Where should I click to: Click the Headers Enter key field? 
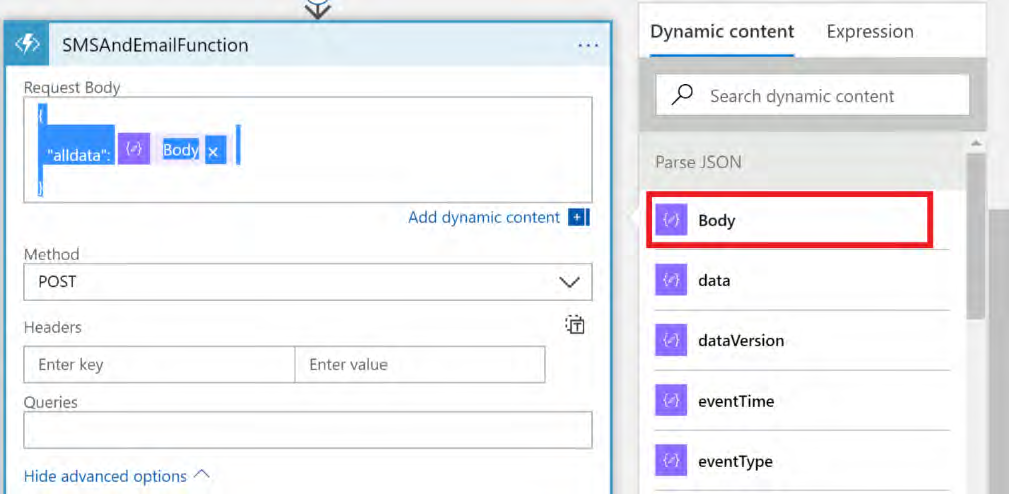(159, 365)
